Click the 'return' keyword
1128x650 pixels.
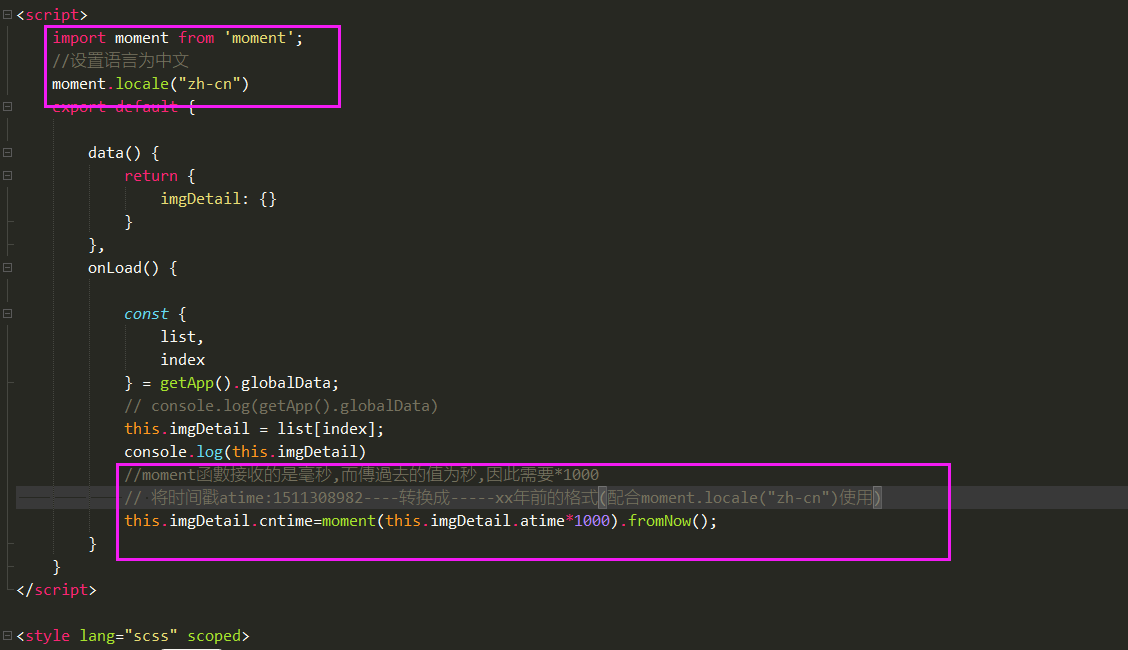click(x=151, y=176)
